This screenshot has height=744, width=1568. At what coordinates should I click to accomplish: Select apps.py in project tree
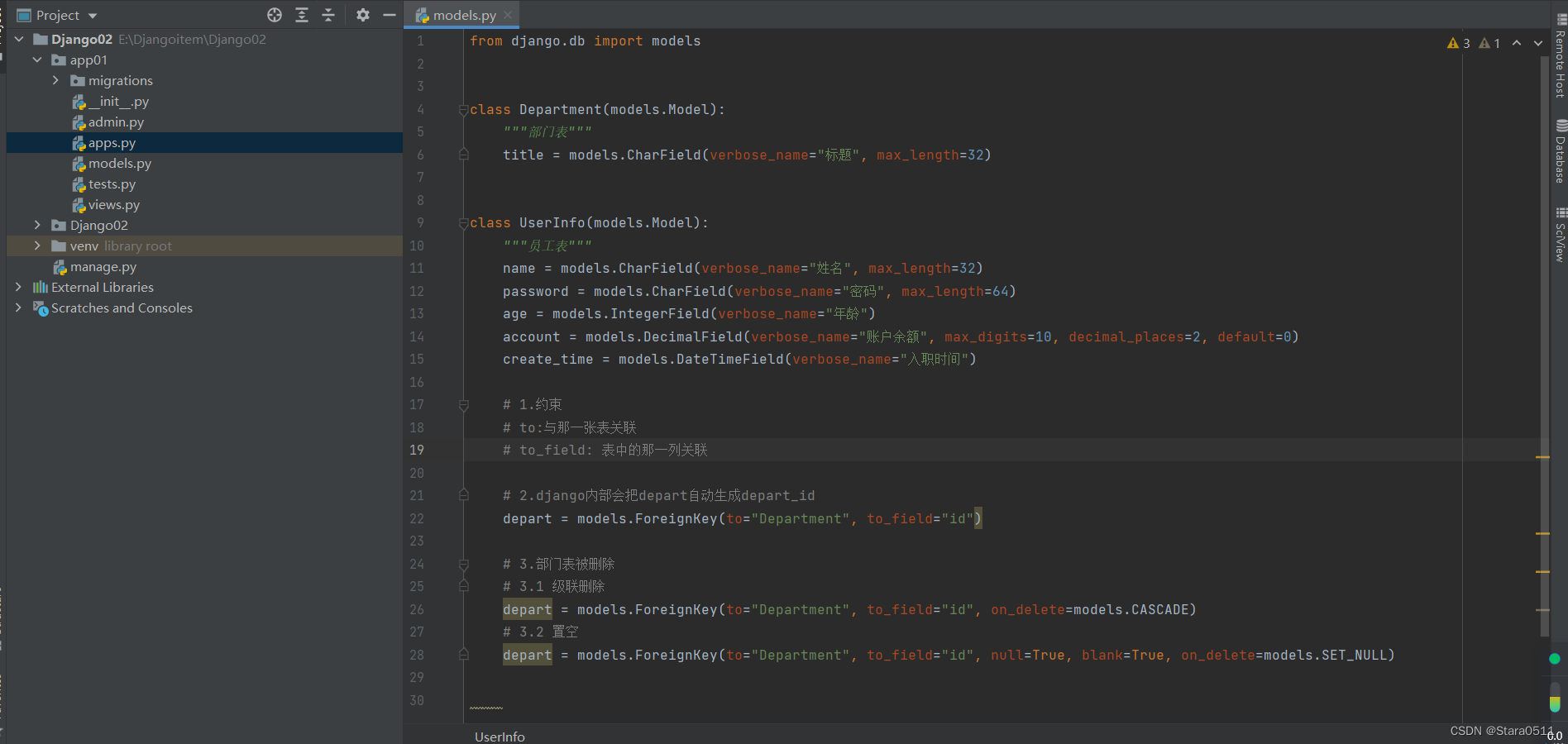coord(112,142)
